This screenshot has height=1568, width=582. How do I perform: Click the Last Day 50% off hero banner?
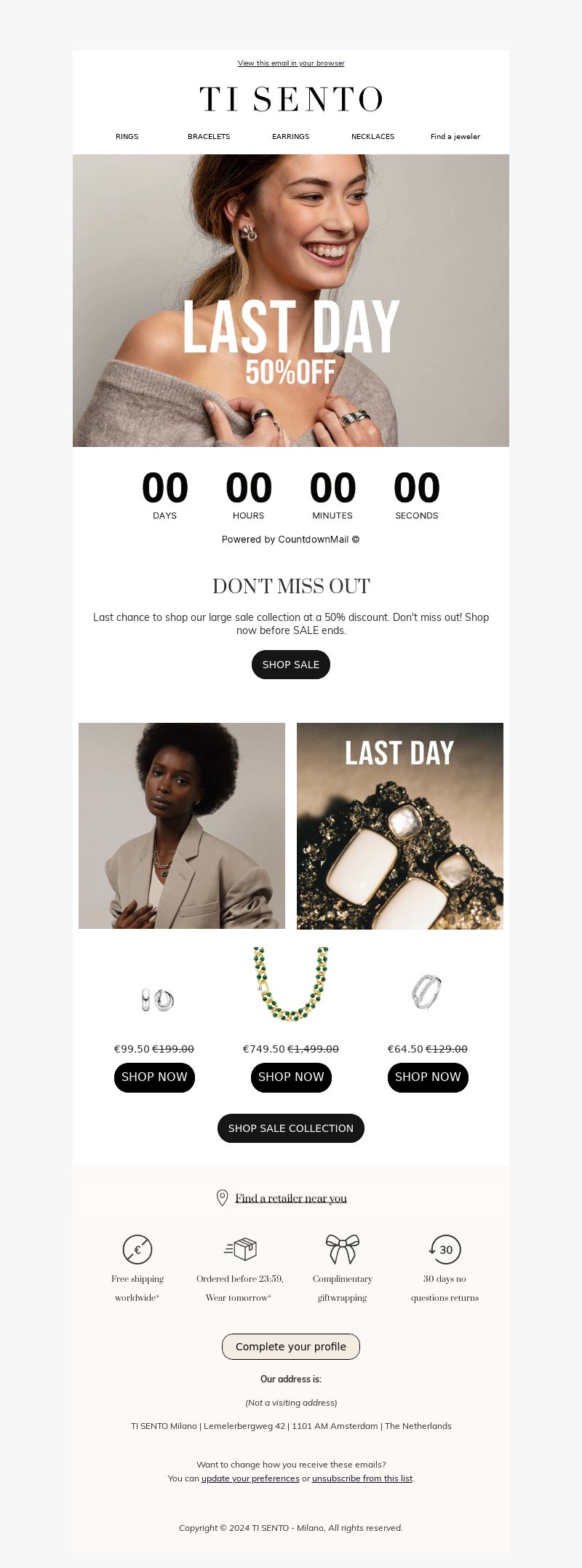pos(291,301)
